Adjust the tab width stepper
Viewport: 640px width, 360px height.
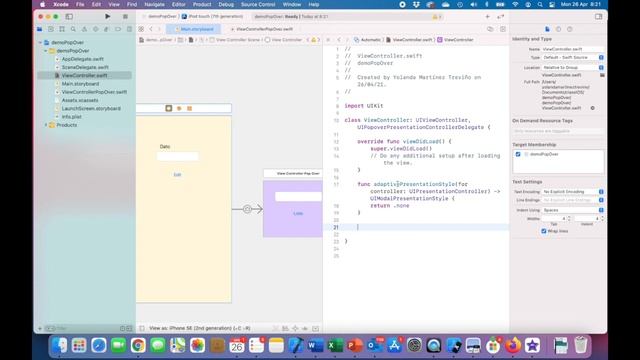click(569, 219)
